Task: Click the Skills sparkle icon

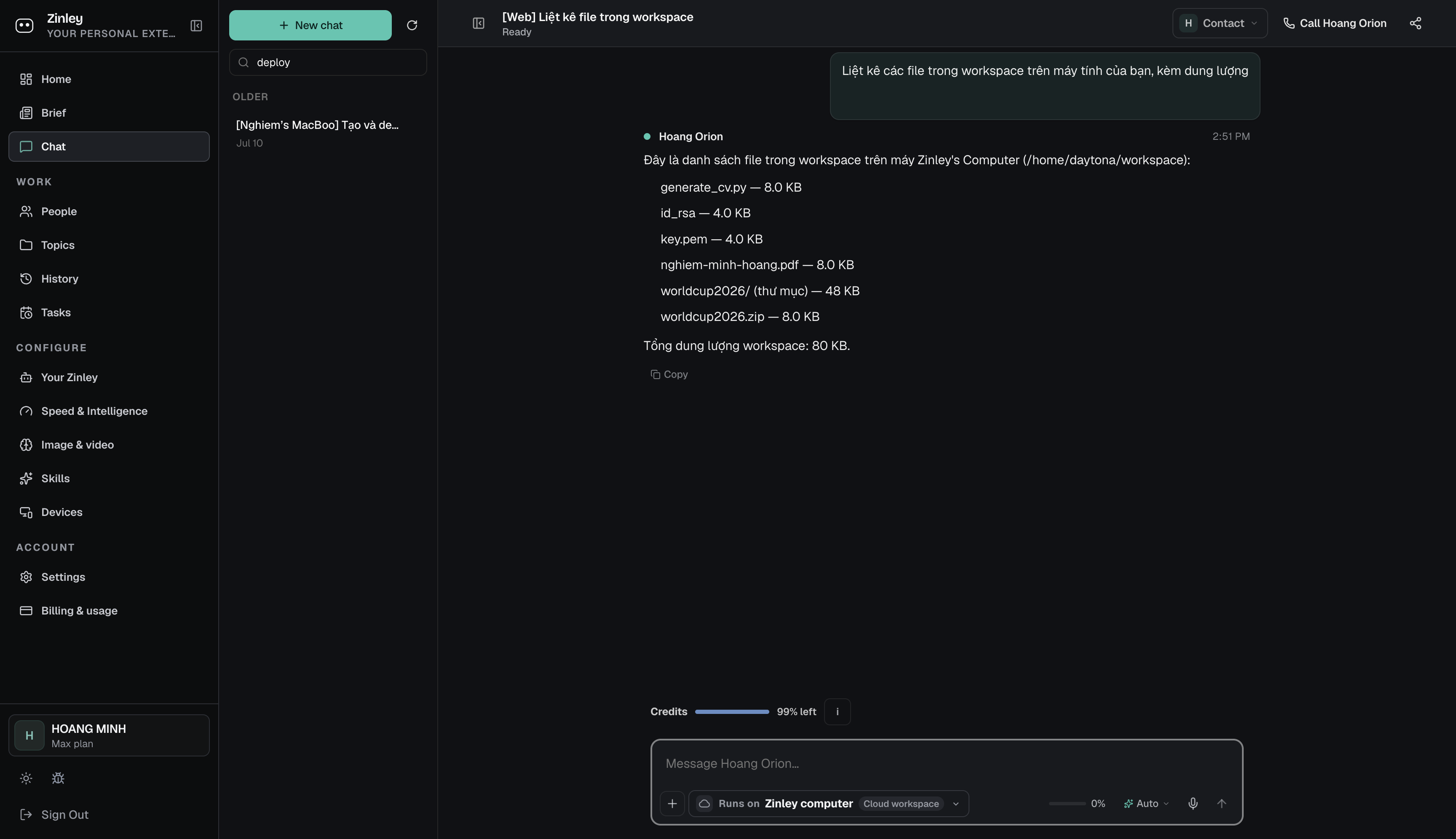Action: [x=26, y=478]
